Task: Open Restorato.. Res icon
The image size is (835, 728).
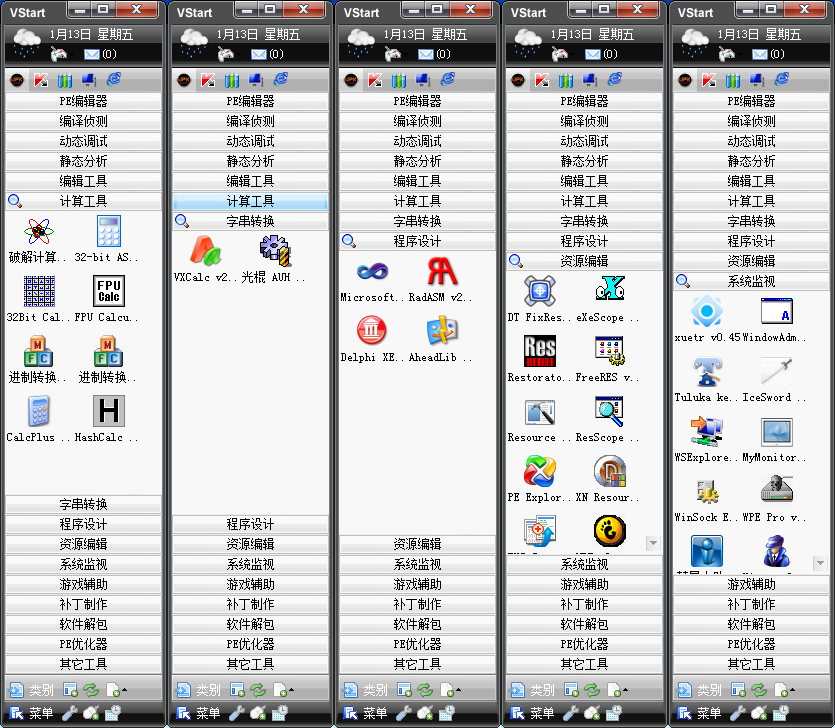Action: pyautogui.click(x=539, y=351)
